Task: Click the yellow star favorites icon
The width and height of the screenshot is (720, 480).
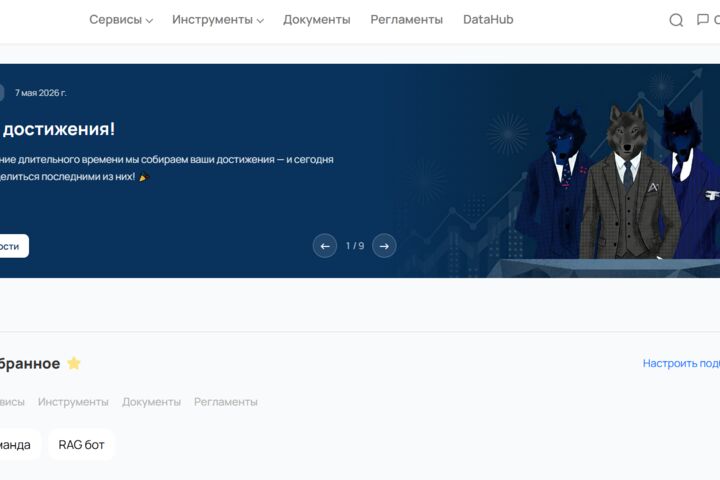Action: (73, 363)
